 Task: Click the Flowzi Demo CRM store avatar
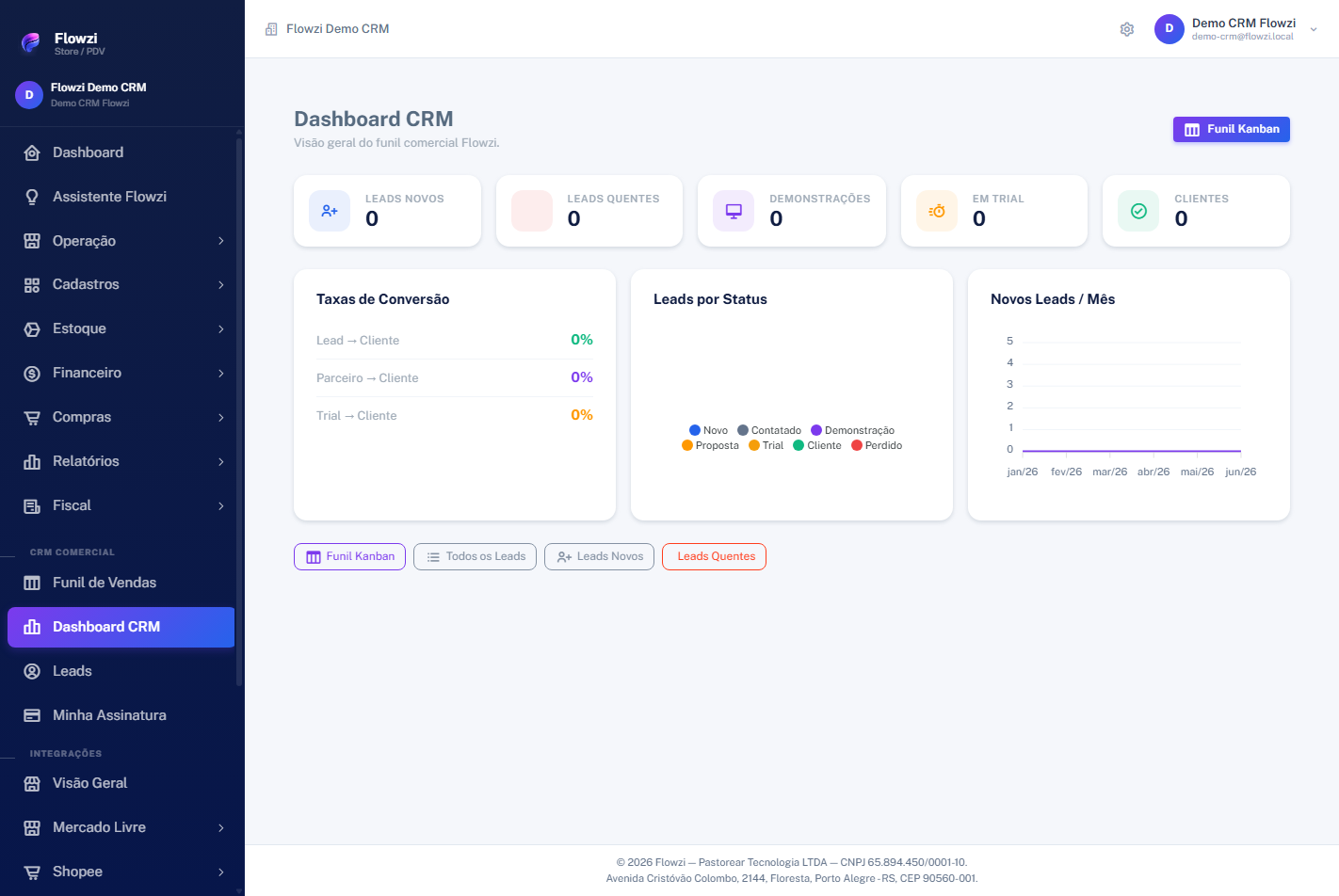tap(29, 95)
